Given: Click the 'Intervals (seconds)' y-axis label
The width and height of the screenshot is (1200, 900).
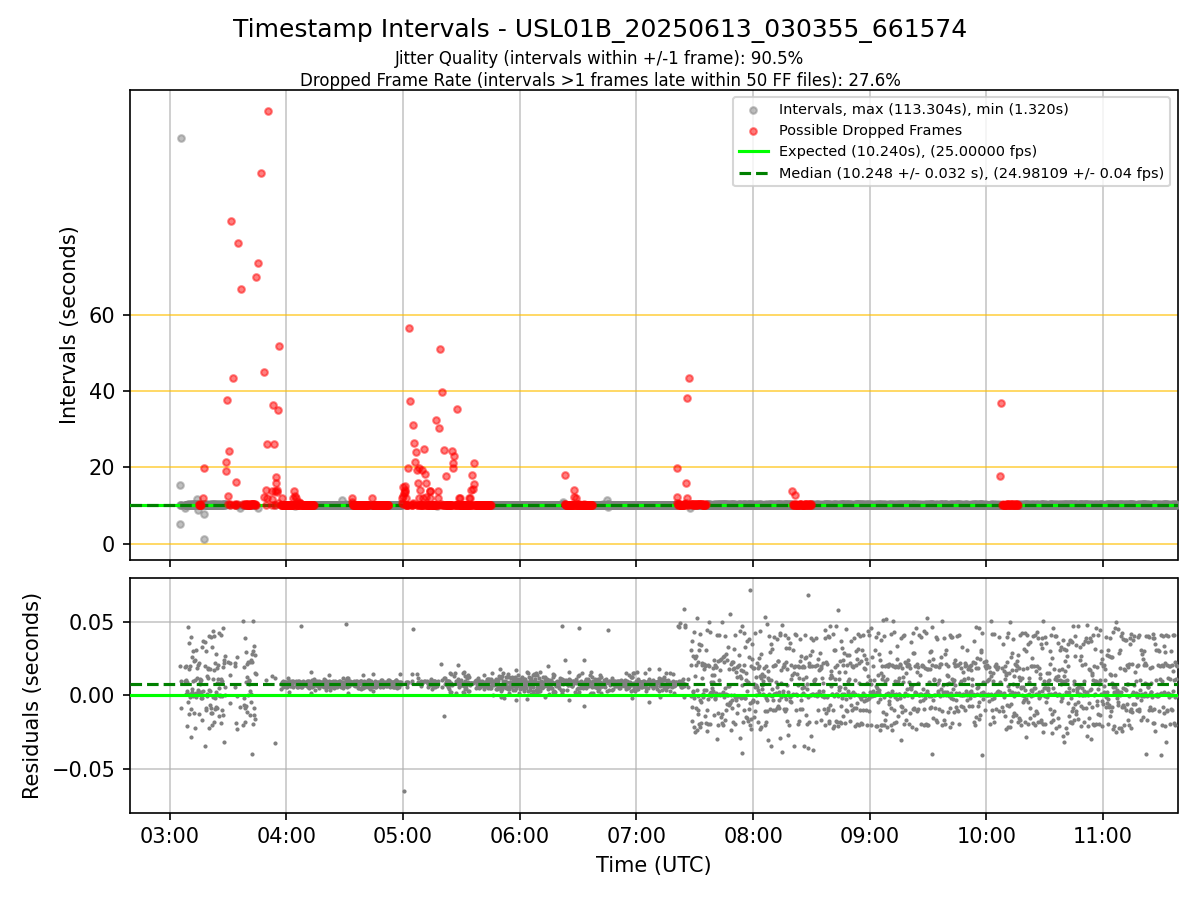Looking at the screenshot, I should coord(69,325).
